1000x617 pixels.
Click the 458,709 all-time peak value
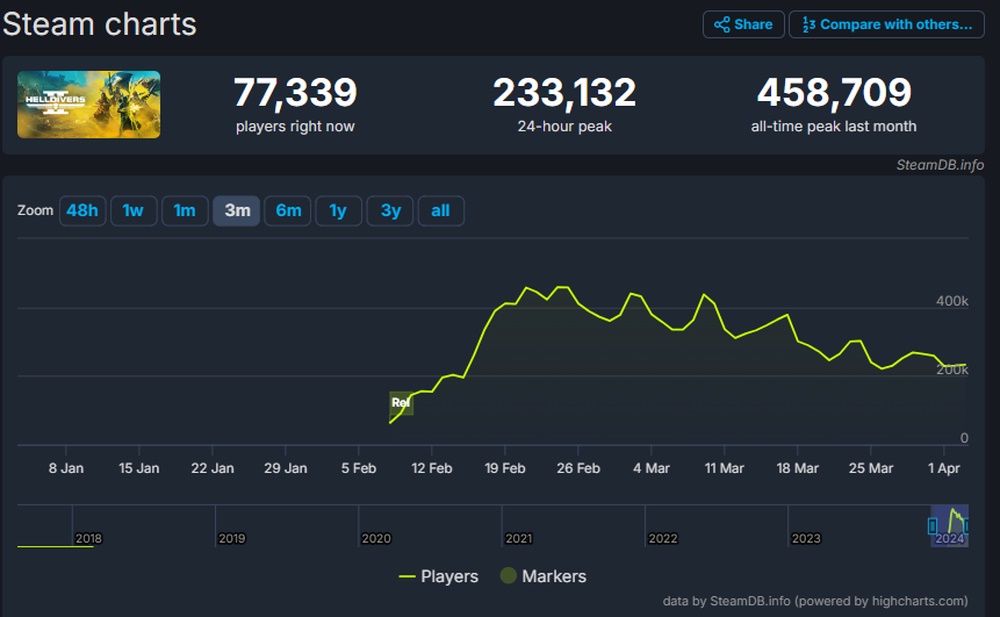pyautogui.click(x=834, y=93)
